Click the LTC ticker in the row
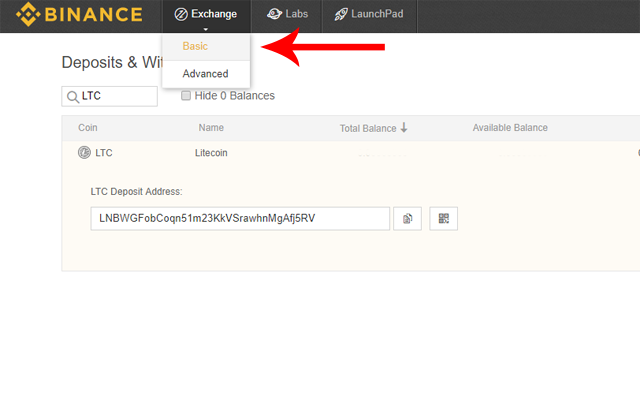The width and height of the screenshot is (640, 404). coord(104,153)
